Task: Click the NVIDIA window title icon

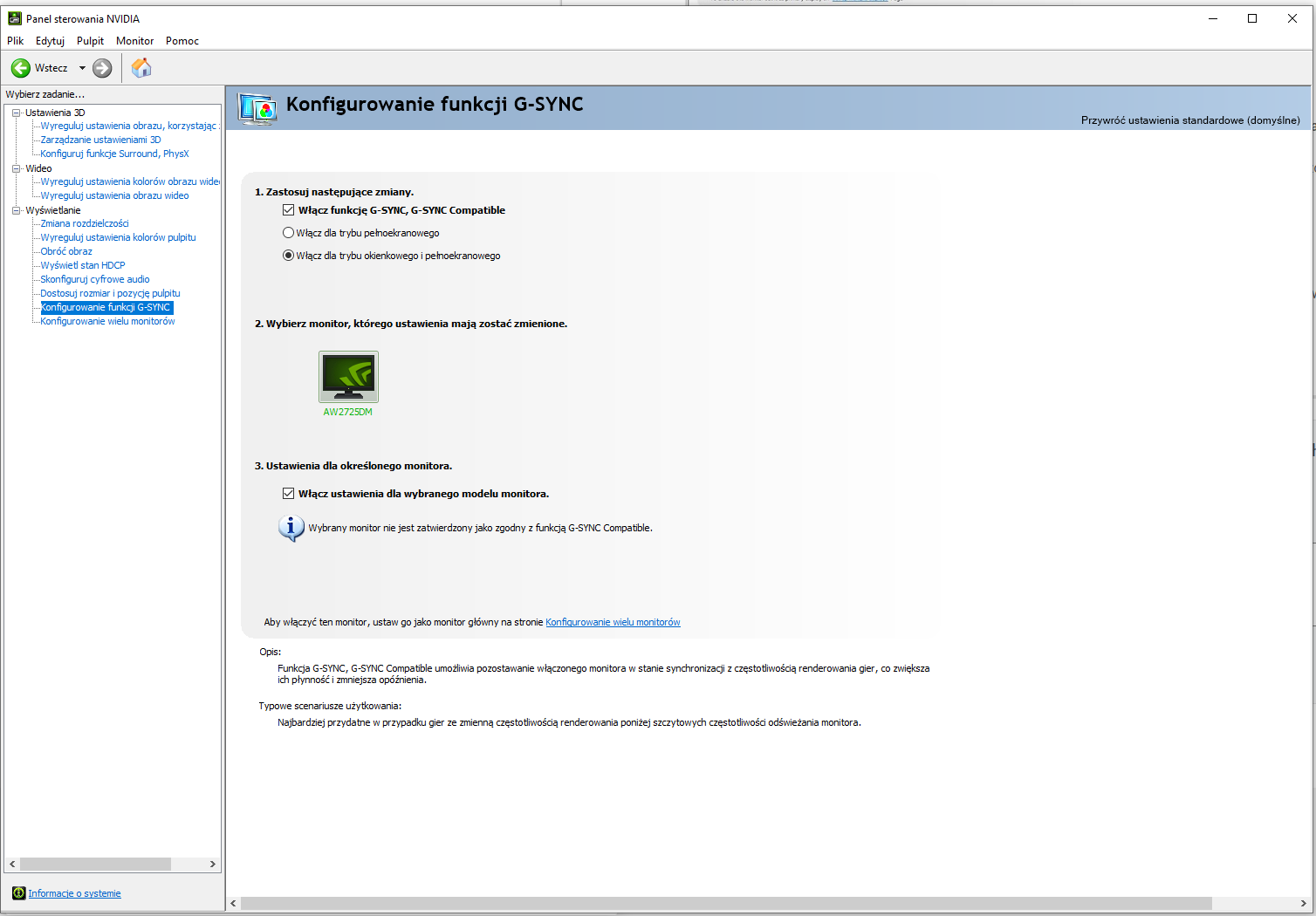Action: point(15,18)
